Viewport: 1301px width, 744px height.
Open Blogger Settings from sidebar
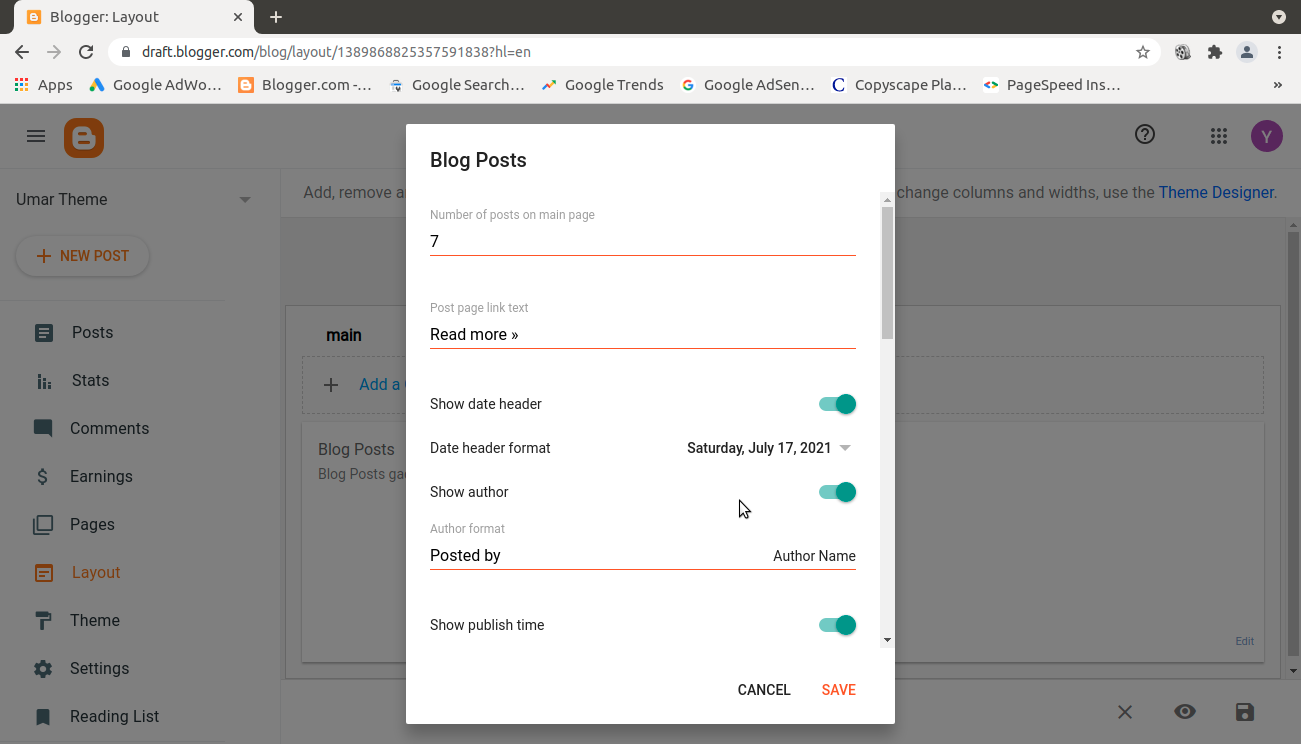tap(99, 668)
